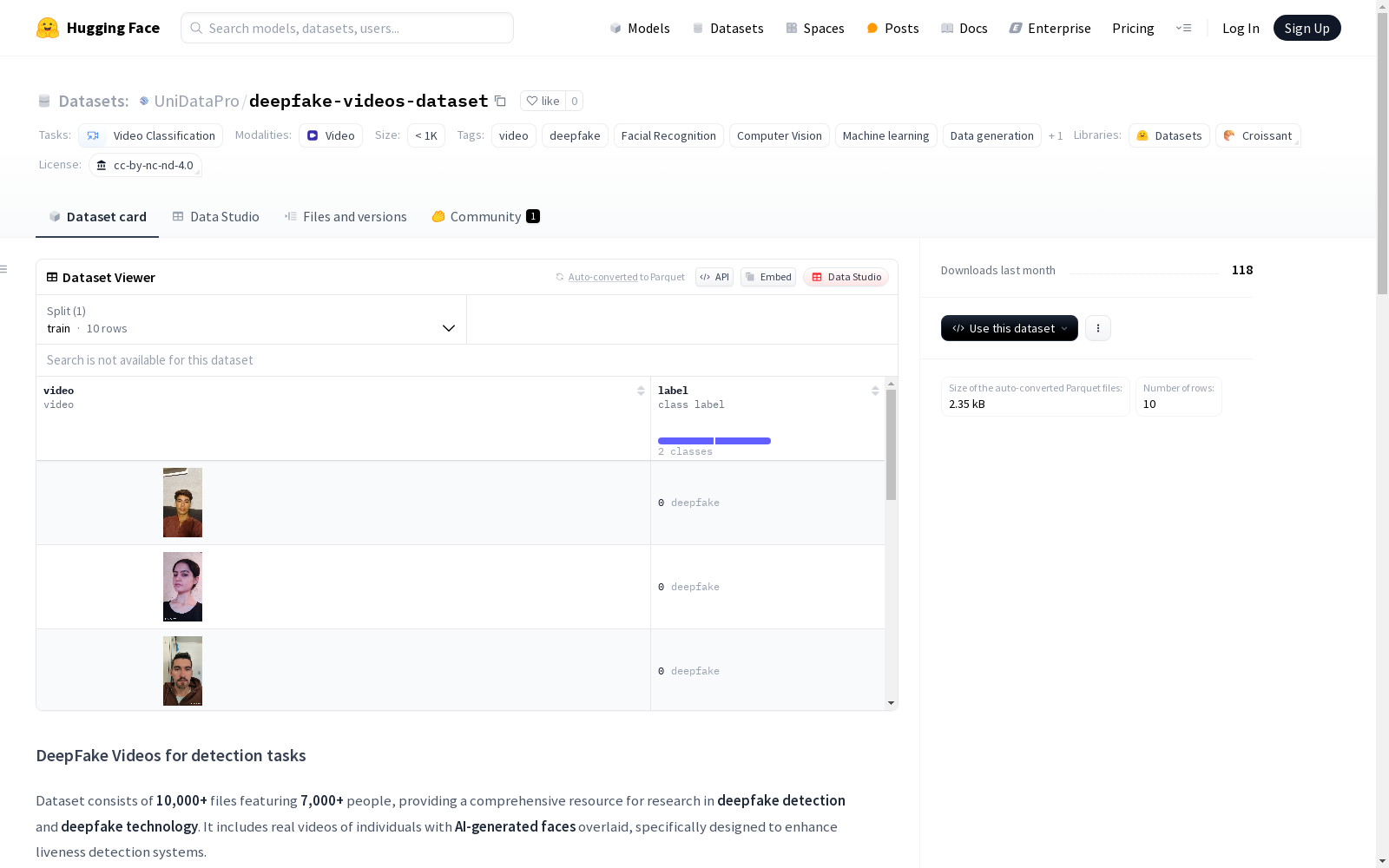Image resolution: width=1389 pixels, height=868 pixels.
Task: Open the first video thumbnail
Action: point(182,503)
